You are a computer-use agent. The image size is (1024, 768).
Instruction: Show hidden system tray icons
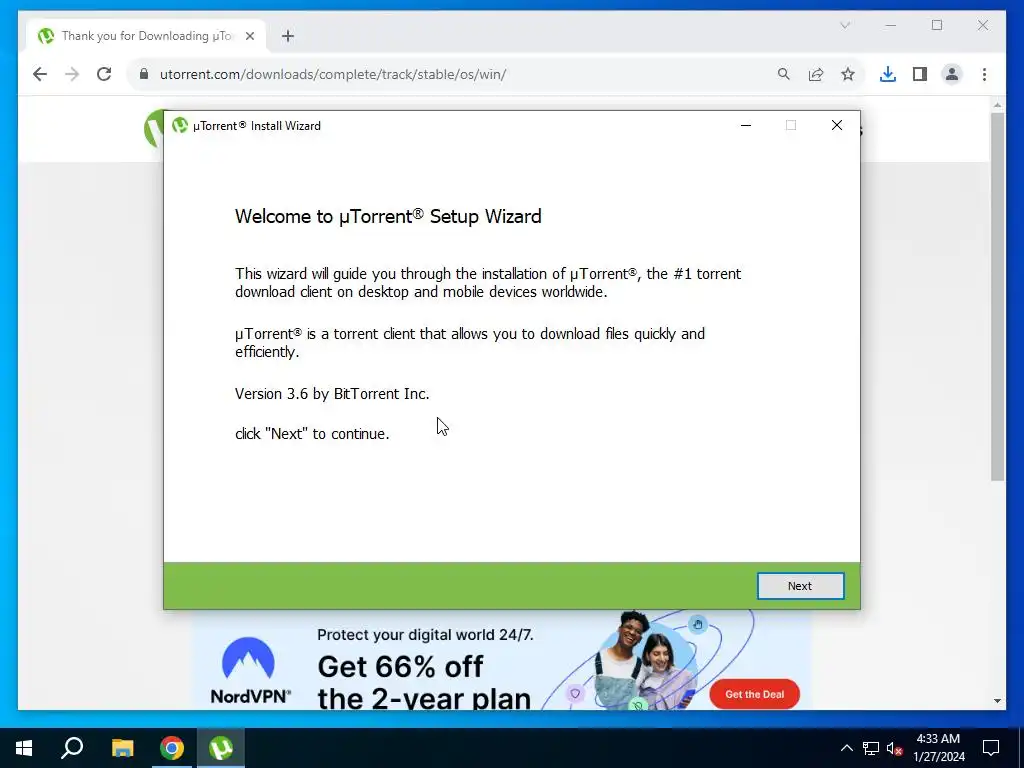(846, 748)
